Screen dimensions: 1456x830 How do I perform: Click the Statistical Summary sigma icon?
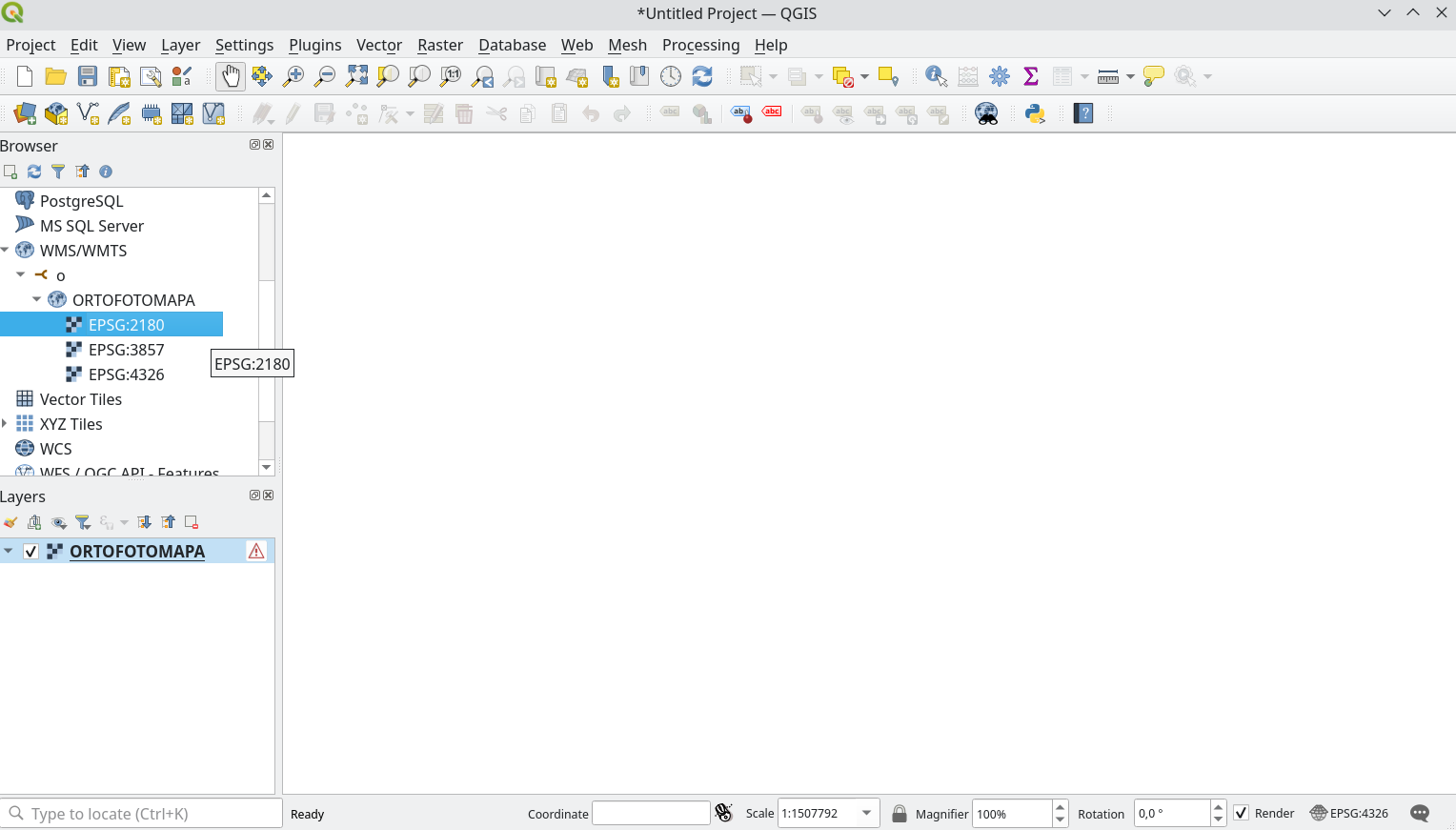[x=1030, y=75]
